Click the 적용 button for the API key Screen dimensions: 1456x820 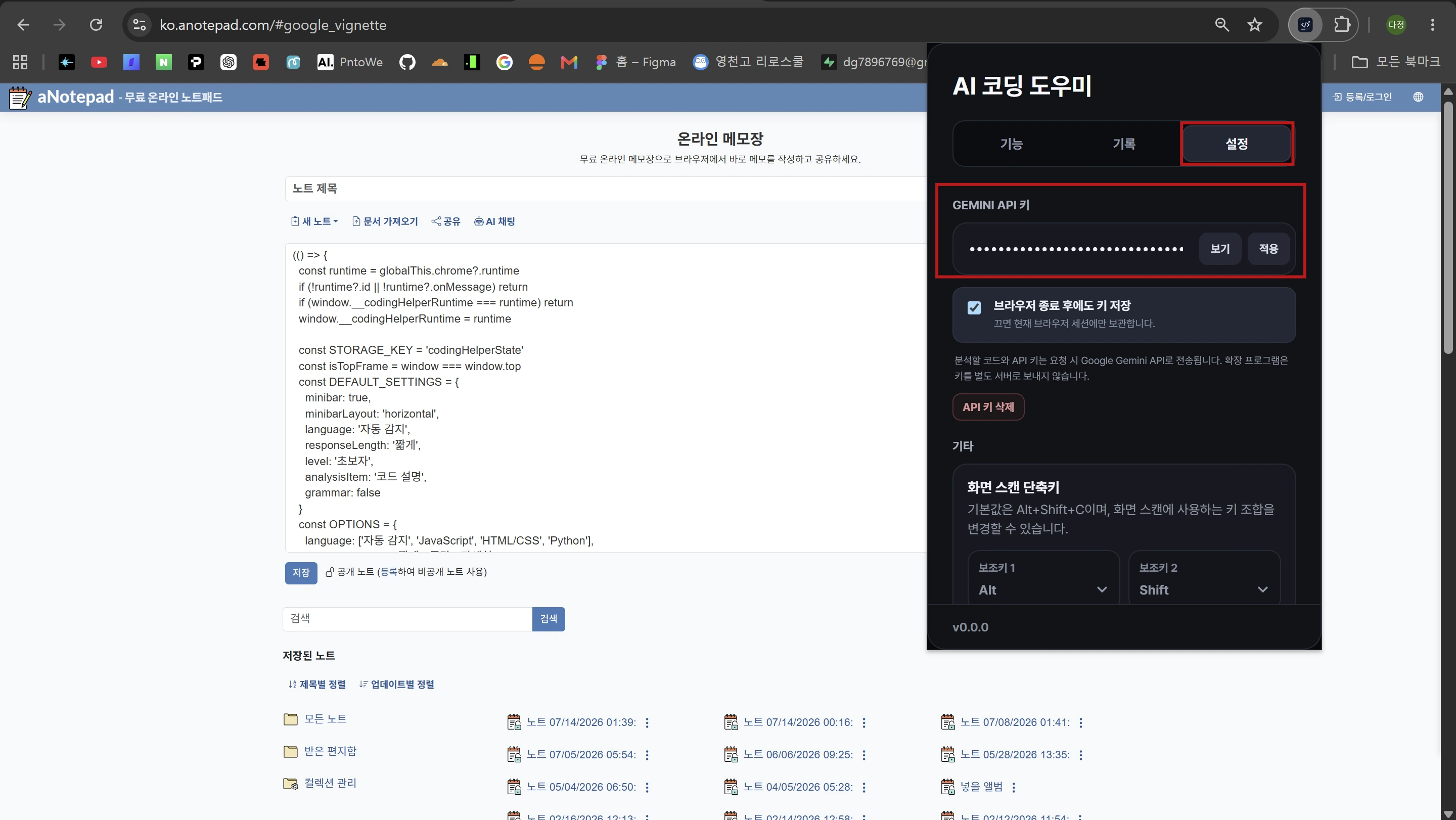pyautogui.click(x=1268, y=249)
